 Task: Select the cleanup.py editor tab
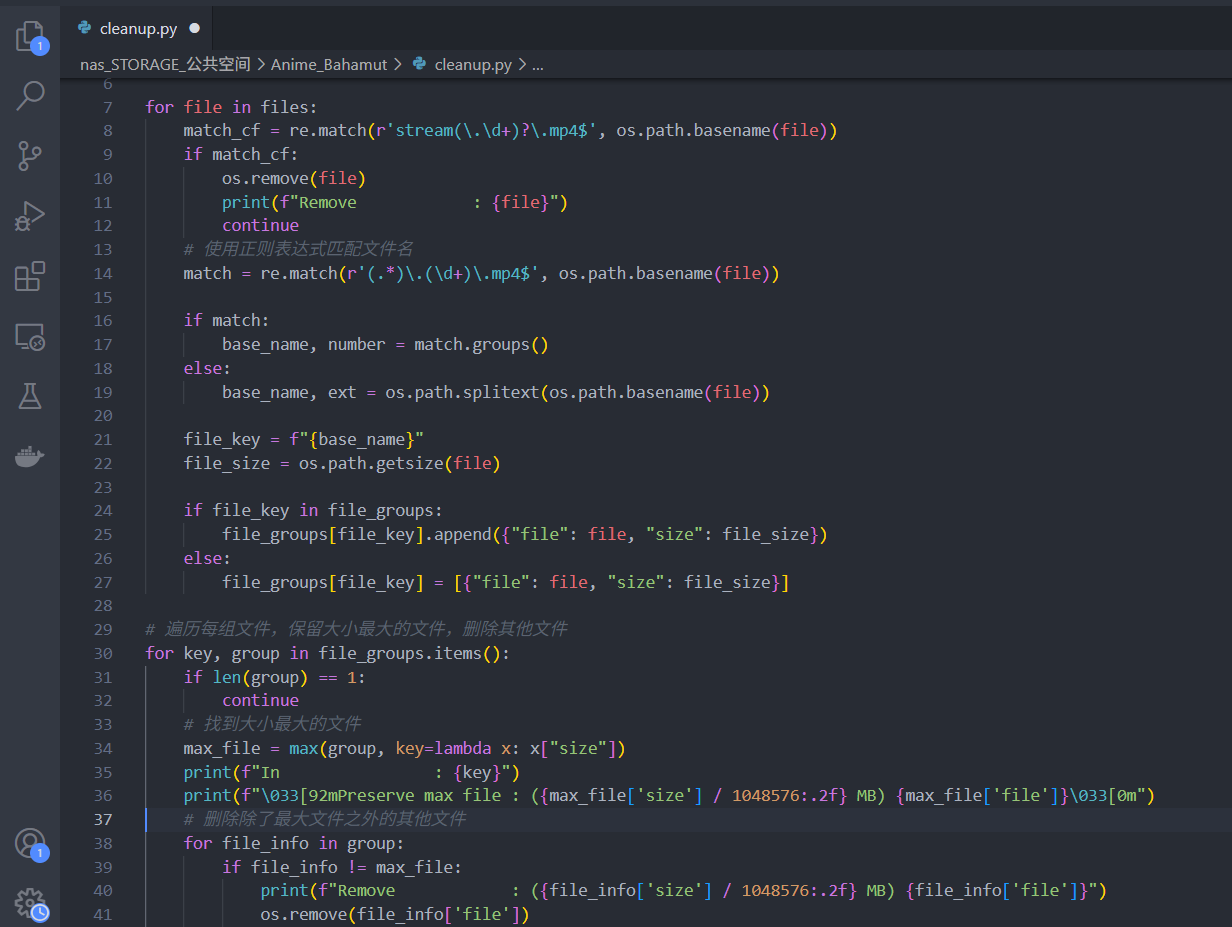point(138,28)
